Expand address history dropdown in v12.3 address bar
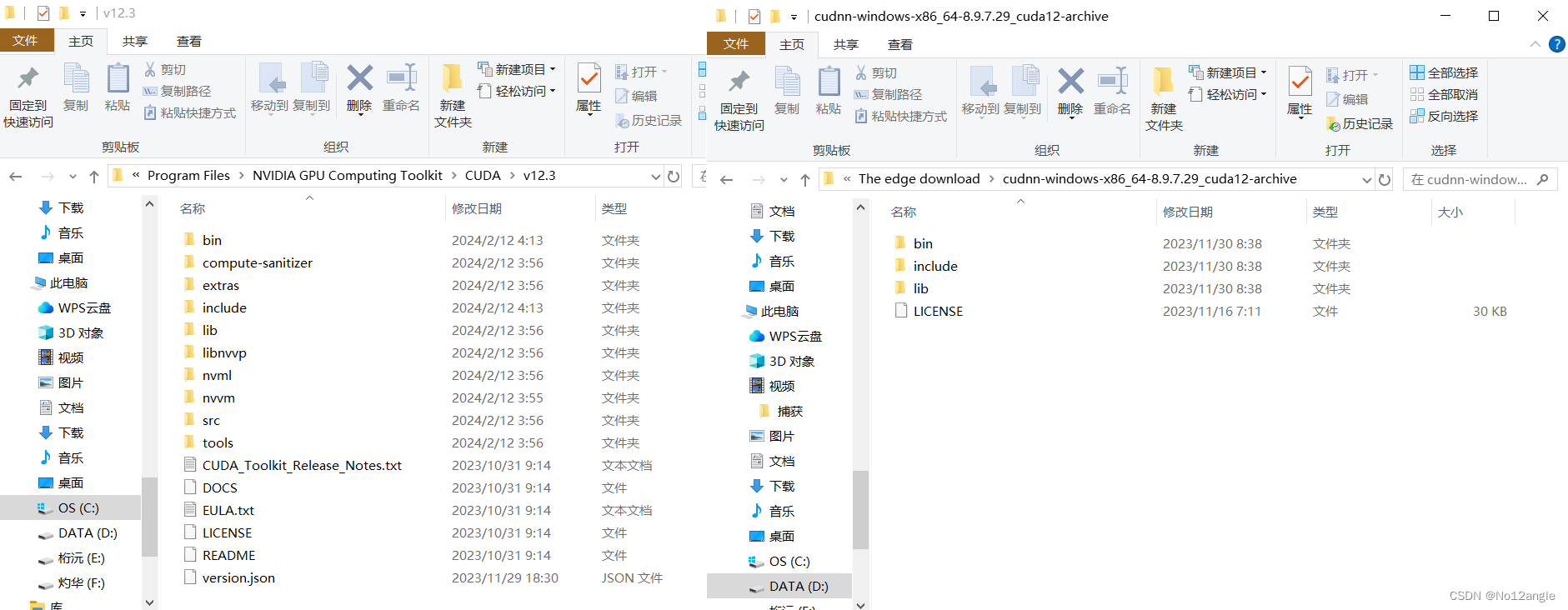 click(x=655, y=176)
